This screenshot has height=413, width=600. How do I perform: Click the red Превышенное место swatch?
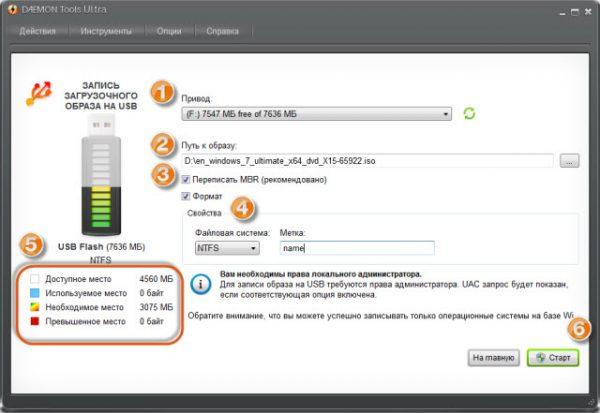pos(34,321)
